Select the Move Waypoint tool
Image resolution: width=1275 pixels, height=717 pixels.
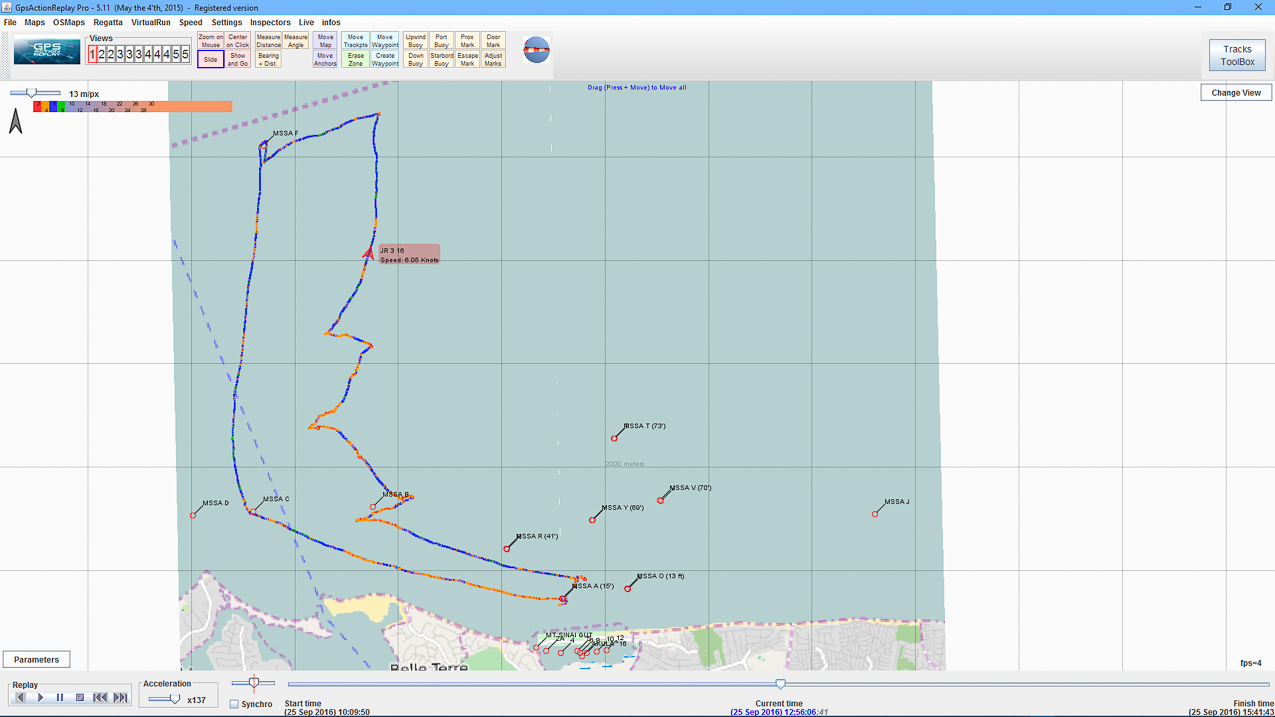click(x=385, y=41)
